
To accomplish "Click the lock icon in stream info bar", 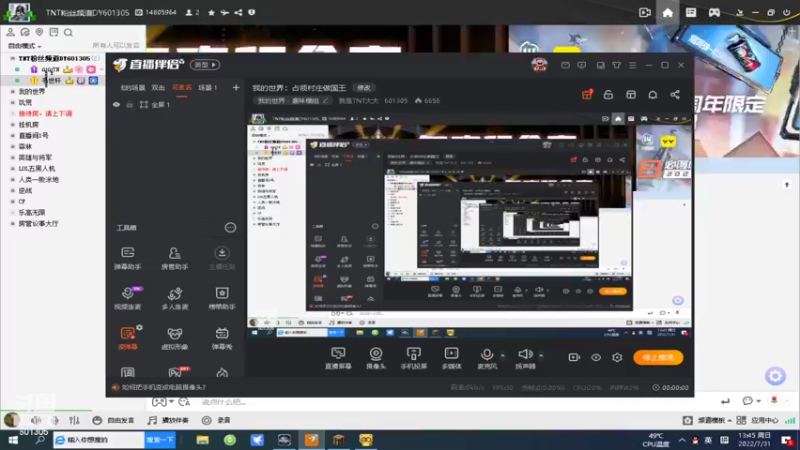I will 608,95.
